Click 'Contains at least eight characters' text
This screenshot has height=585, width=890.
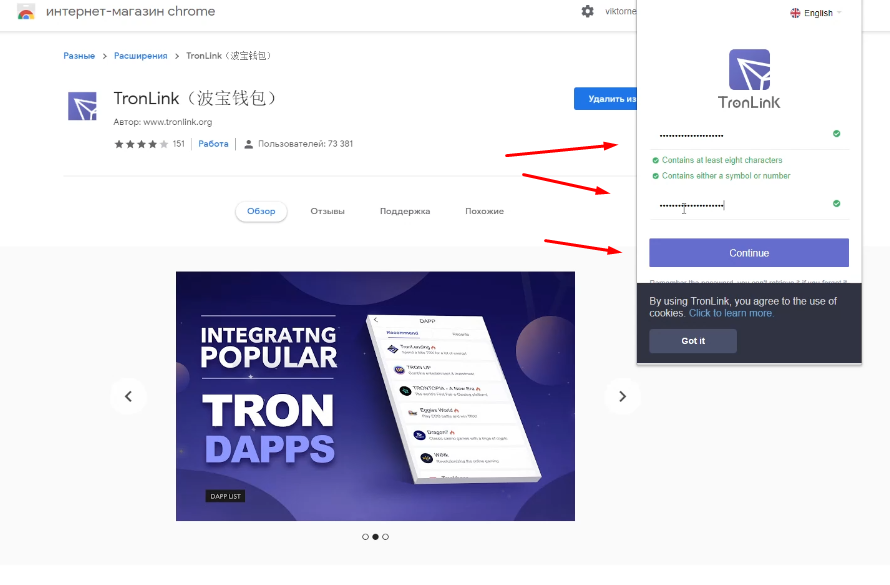click(722, 160)
